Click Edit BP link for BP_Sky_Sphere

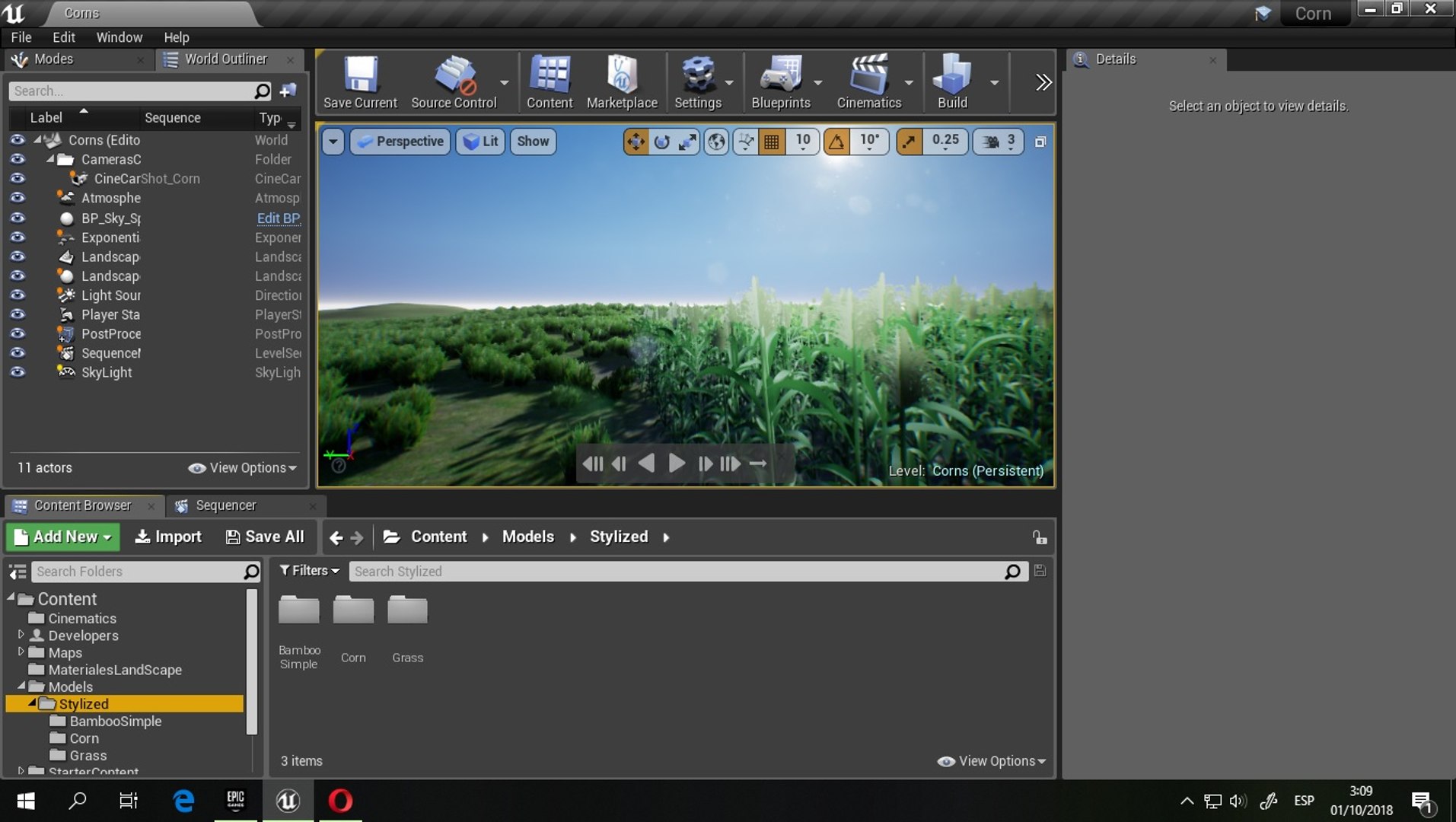pos(279,218)
